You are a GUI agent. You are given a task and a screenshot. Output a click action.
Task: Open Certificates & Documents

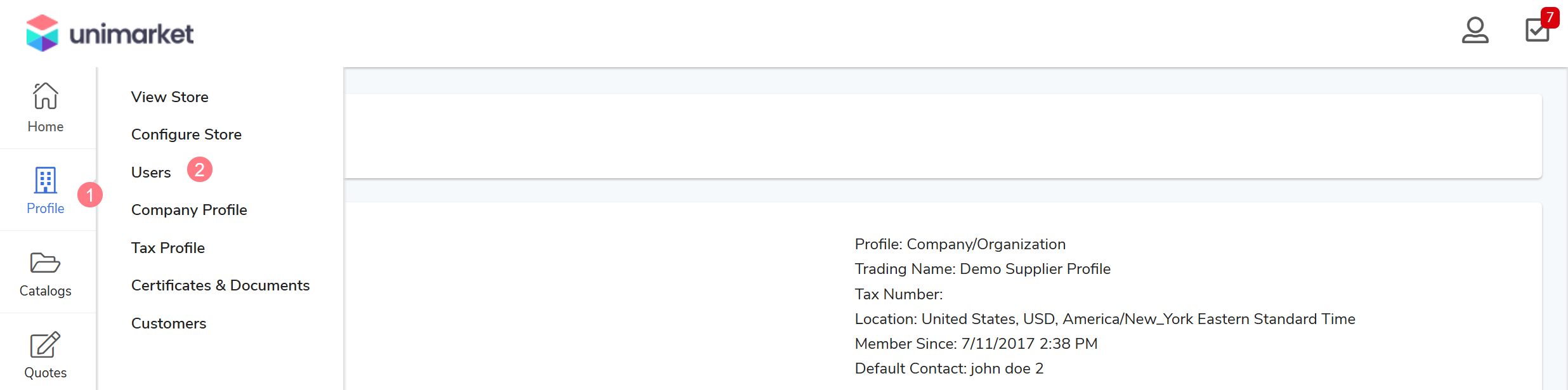pyautogui.click(x=220, y=285)
